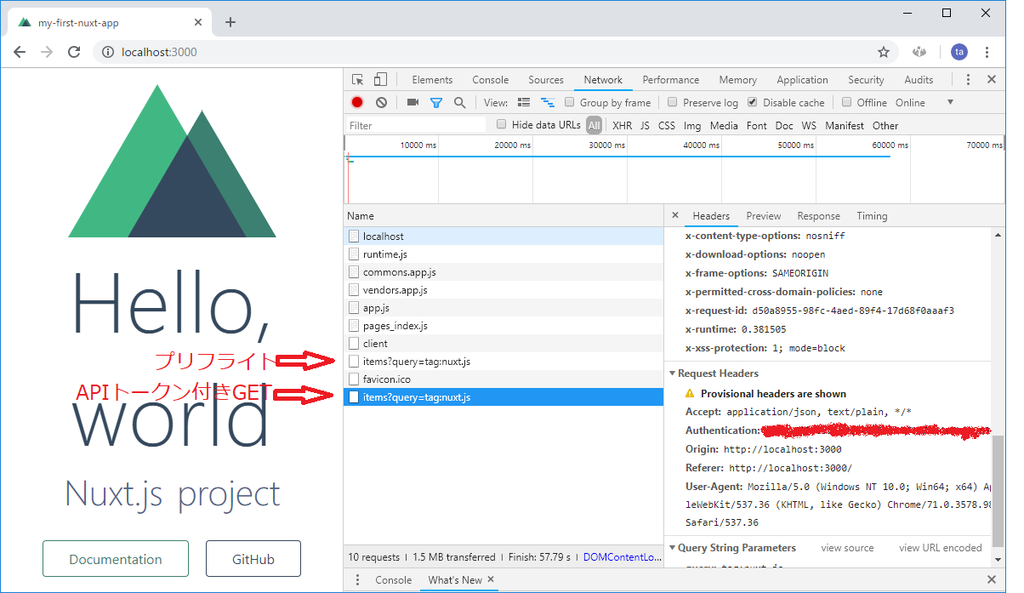Select the pages_index.js request
The height and width of the screenshot is (593, 1024).
coord(504,326)
